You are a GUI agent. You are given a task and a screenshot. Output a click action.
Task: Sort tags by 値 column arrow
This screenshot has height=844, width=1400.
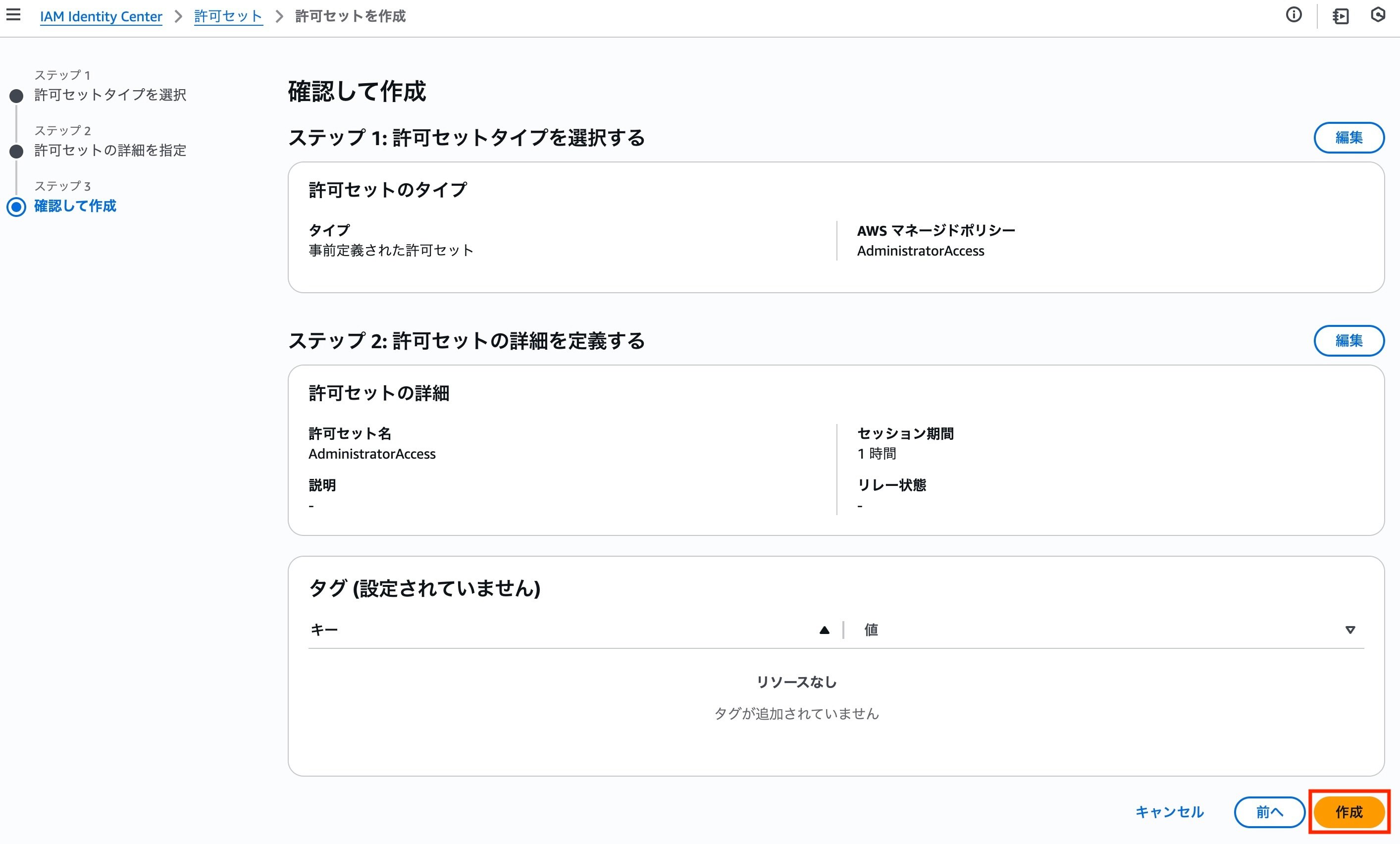coord(1350,630)
